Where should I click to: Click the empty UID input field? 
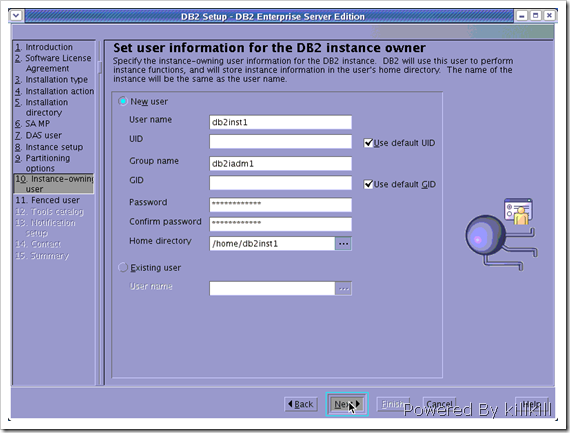281,141
